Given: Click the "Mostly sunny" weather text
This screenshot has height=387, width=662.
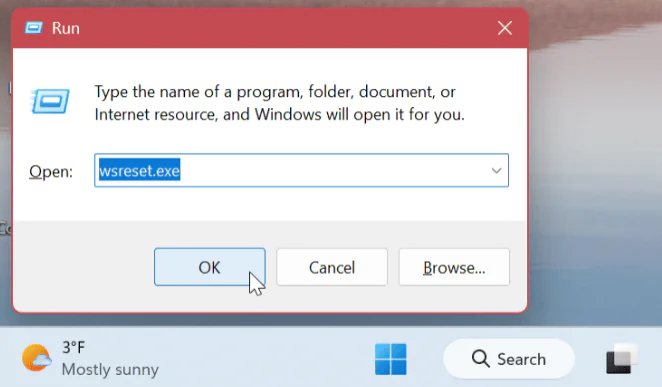Looking at the screenshot, I should click(110, 370).
